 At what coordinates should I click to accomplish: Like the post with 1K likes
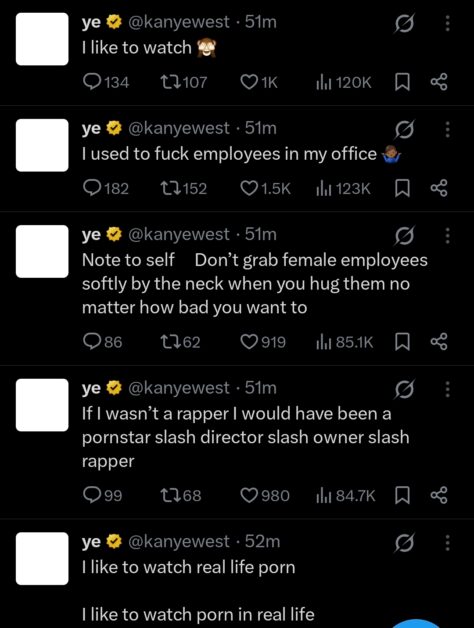259,83
